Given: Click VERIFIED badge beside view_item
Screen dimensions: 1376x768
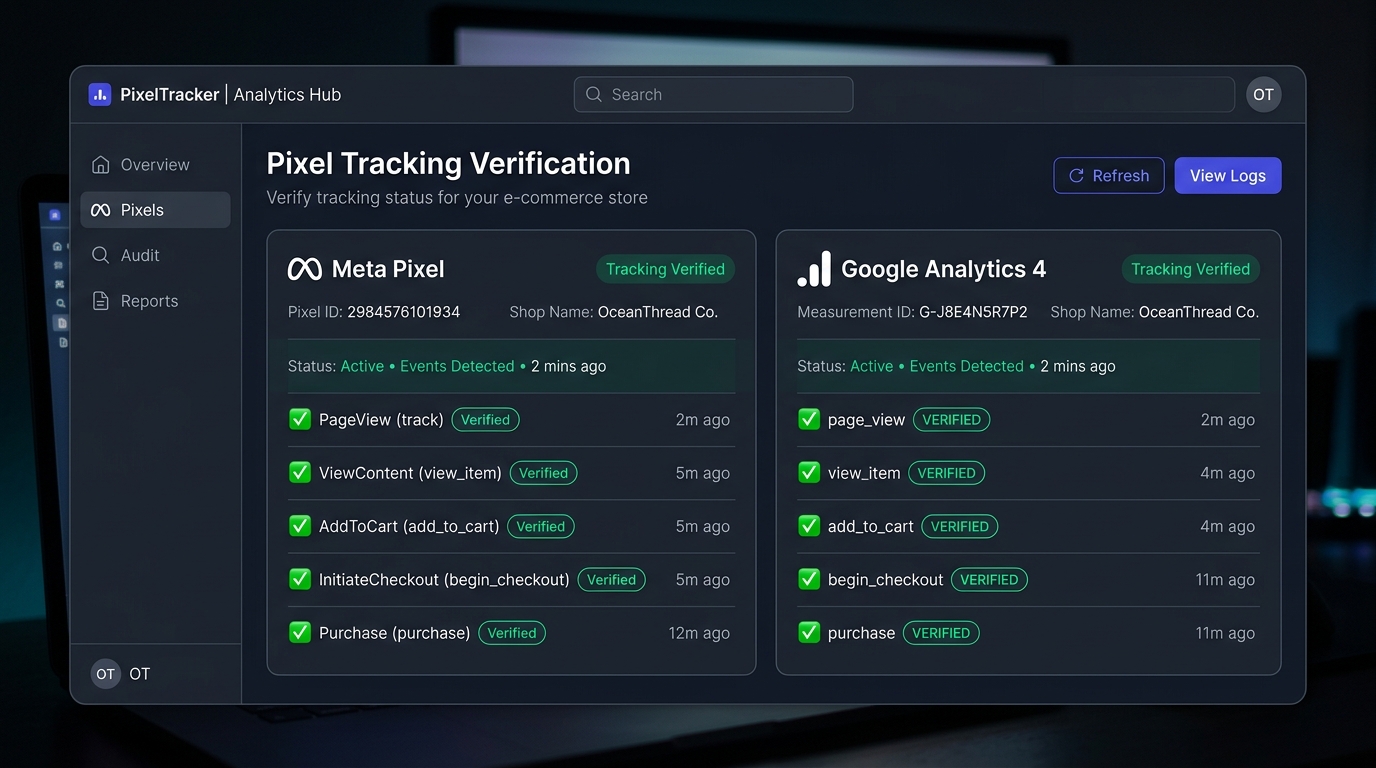Looking at the screenshot, I should (946, 473).
